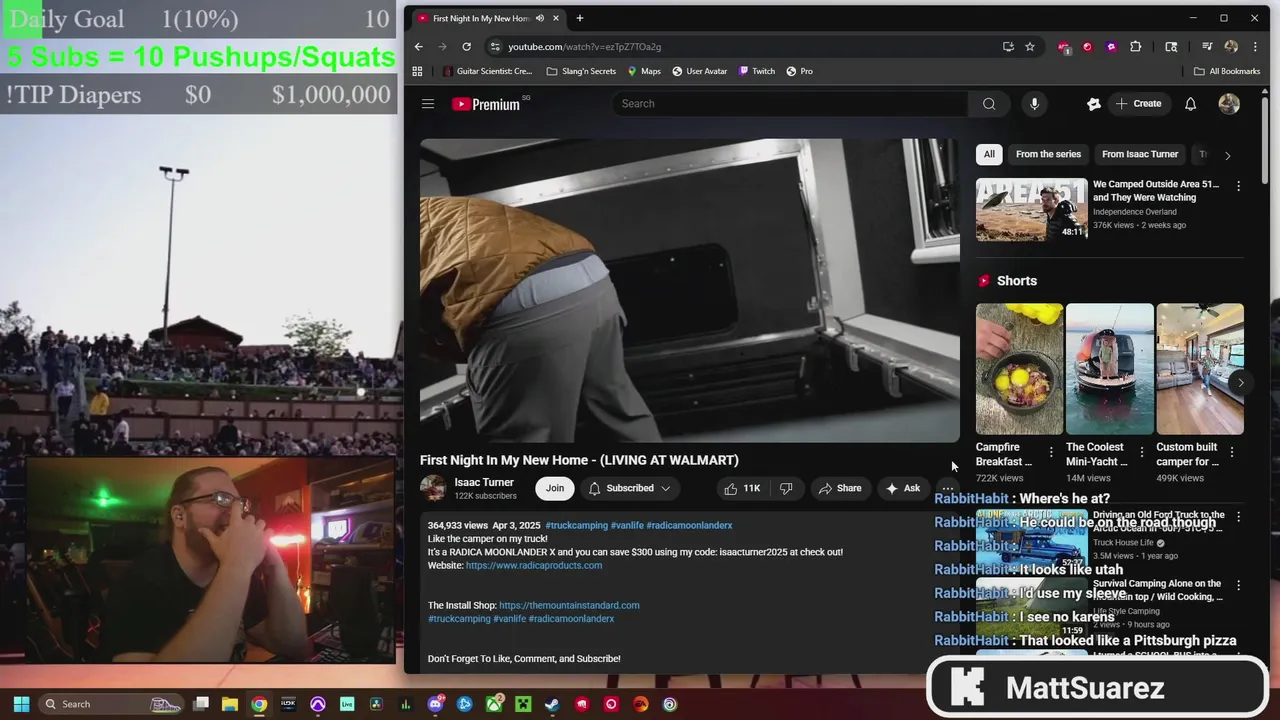Click the Join channel button
Viewport: 1280px width, 720px height.
555,488
